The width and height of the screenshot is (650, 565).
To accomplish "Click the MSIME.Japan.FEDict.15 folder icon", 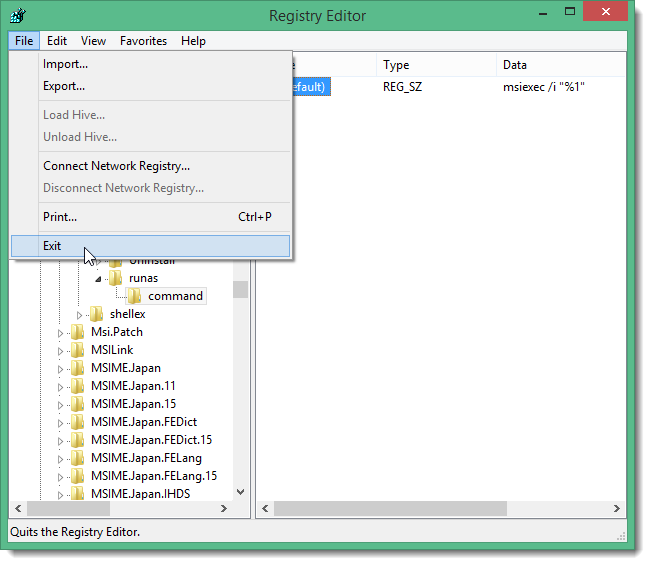I will [x=78, y=440].
